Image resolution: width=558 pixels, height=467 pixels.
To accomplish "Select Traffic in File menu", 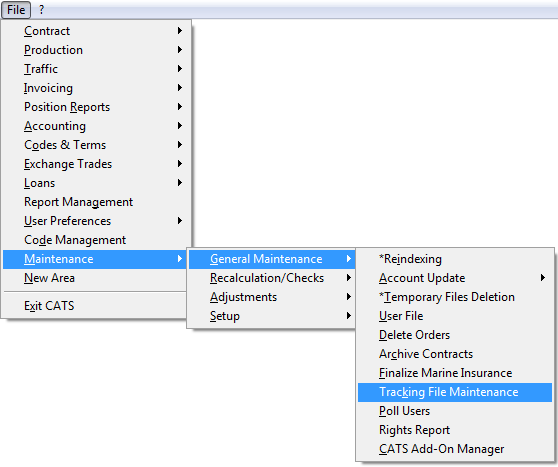I will (x=96, y=69).
